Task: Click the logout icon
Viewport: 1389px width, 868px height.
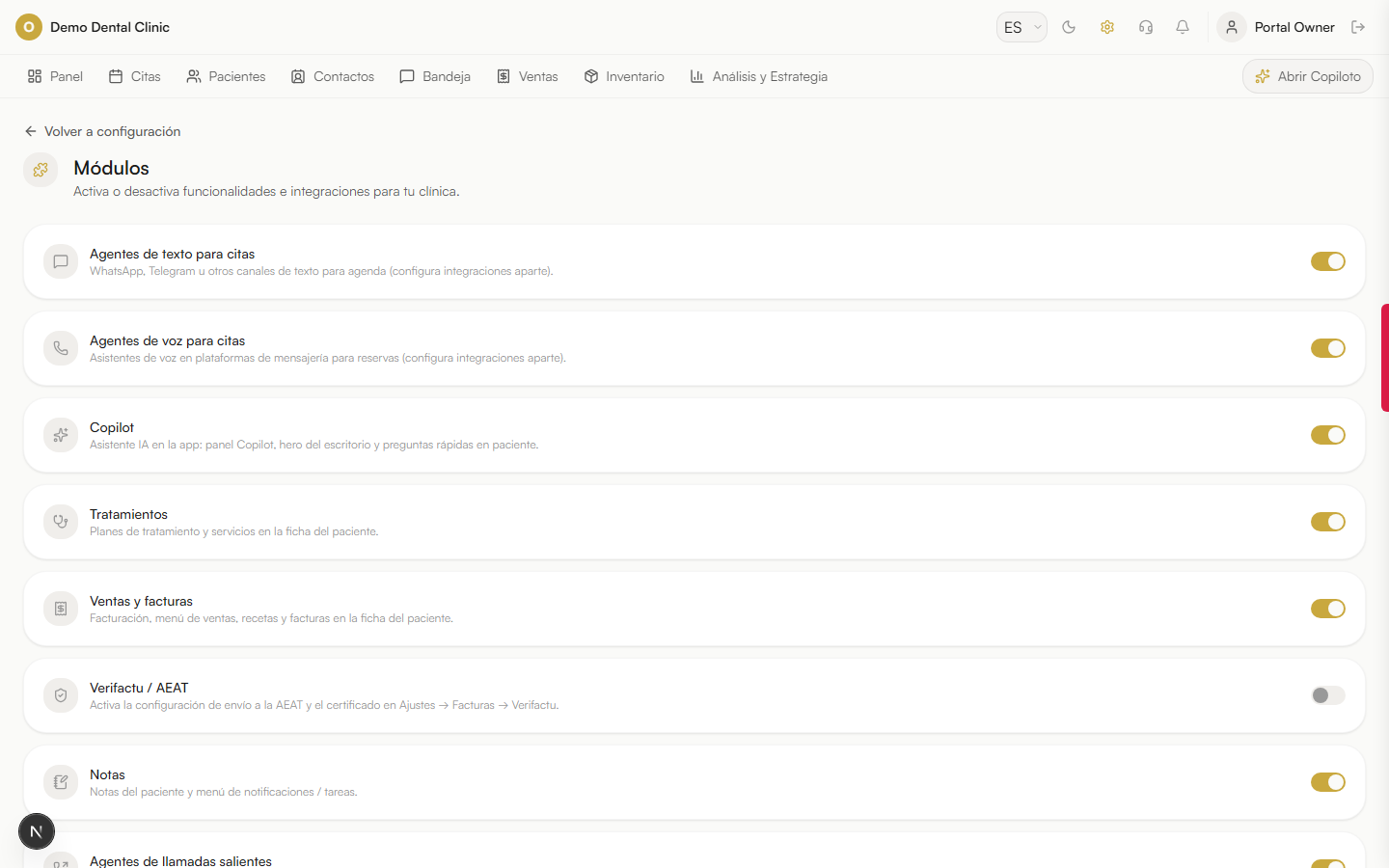Action: coord(1358,27)
